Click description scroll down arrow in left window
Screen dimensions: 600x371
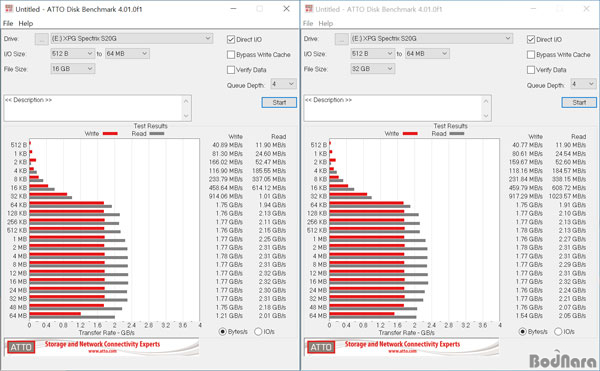(x=186, y=116)
